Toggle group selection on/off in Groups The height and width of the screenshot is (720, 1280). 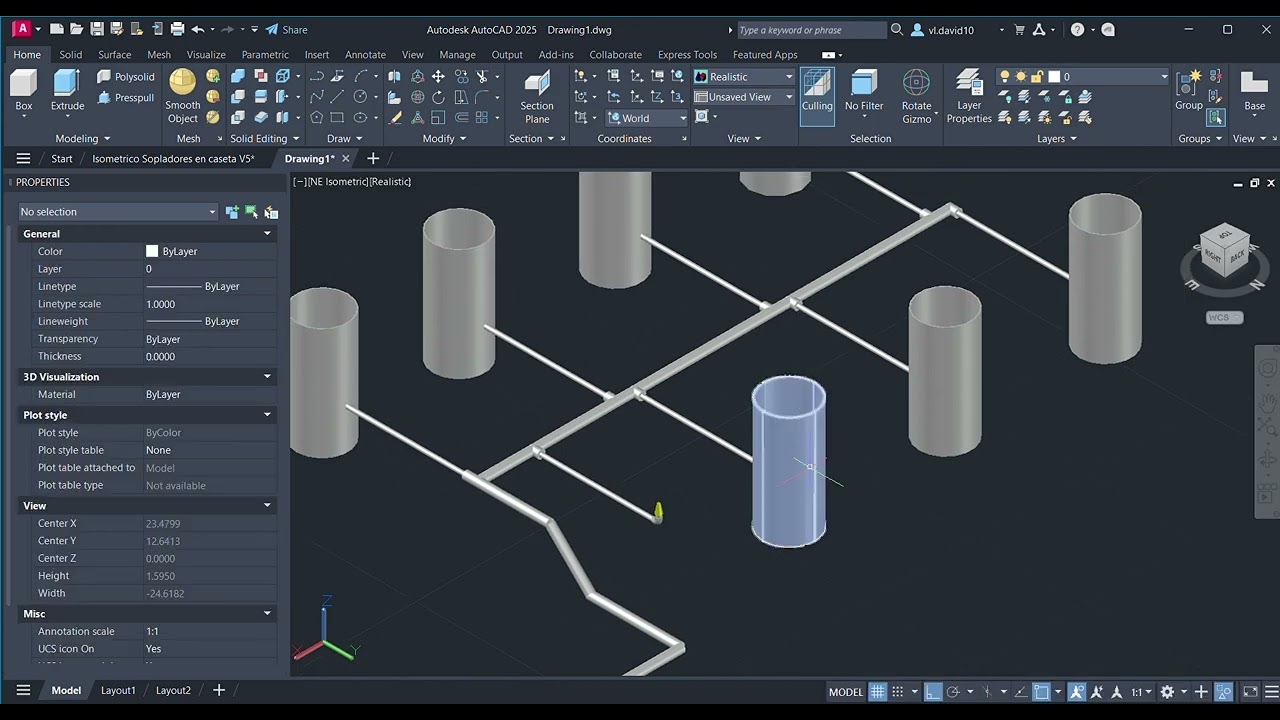tap(1216, 118)
